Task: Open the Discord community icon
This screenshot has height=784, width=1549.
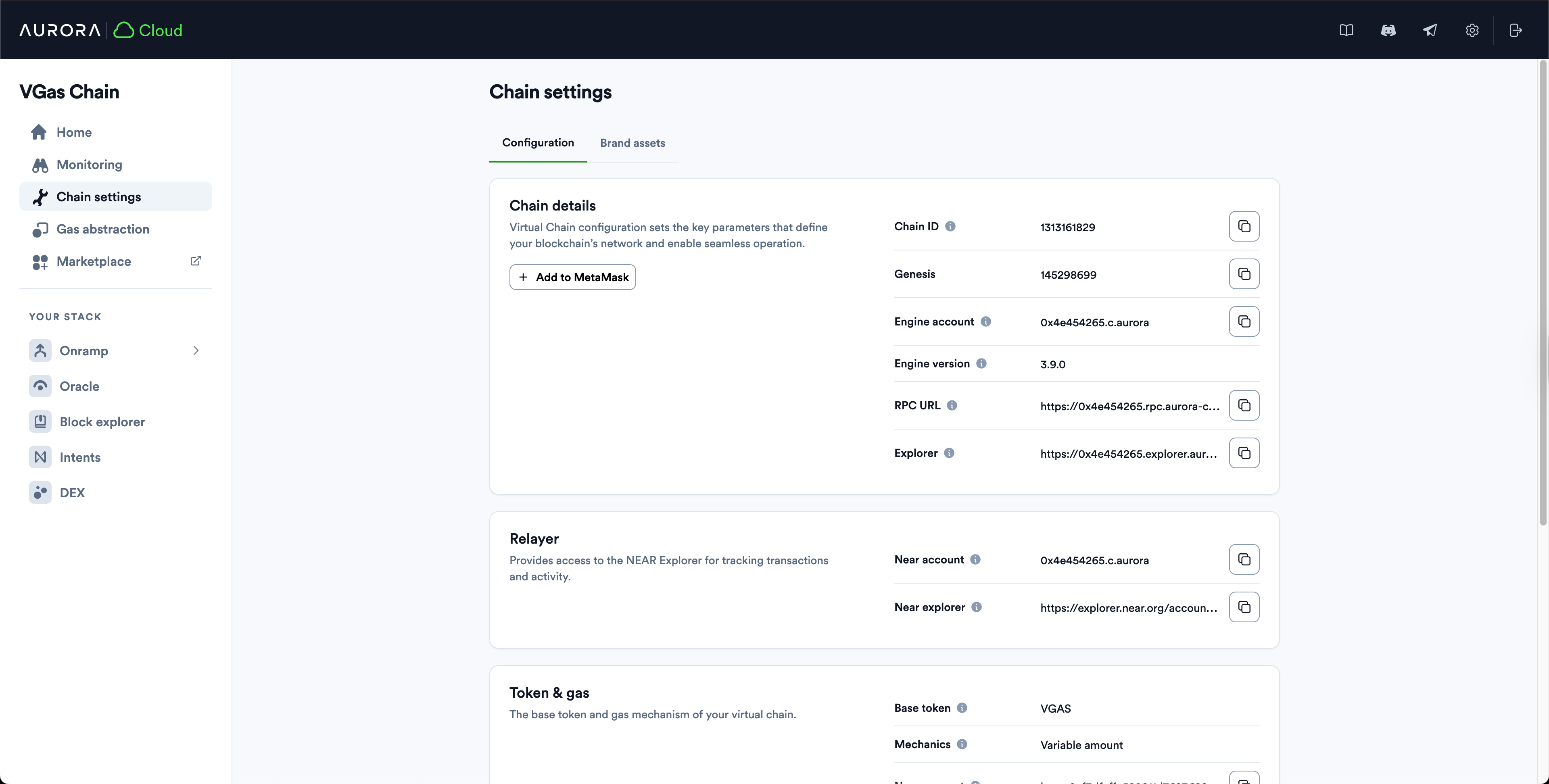Action: click(1389, 30)
